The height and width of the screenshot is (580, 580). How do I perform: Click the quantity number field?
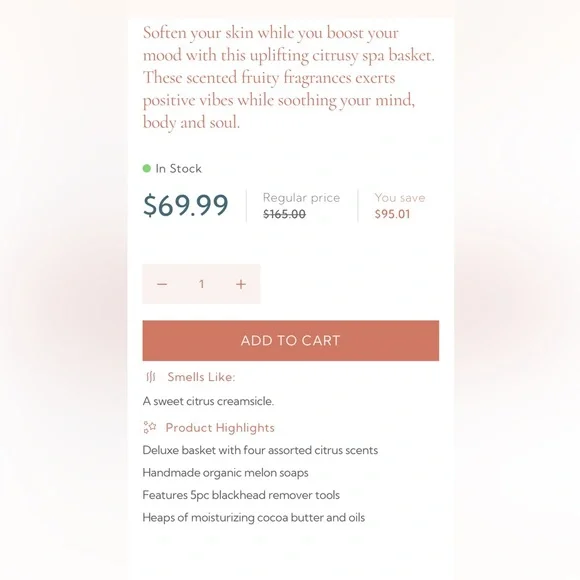tap(202, 284)
